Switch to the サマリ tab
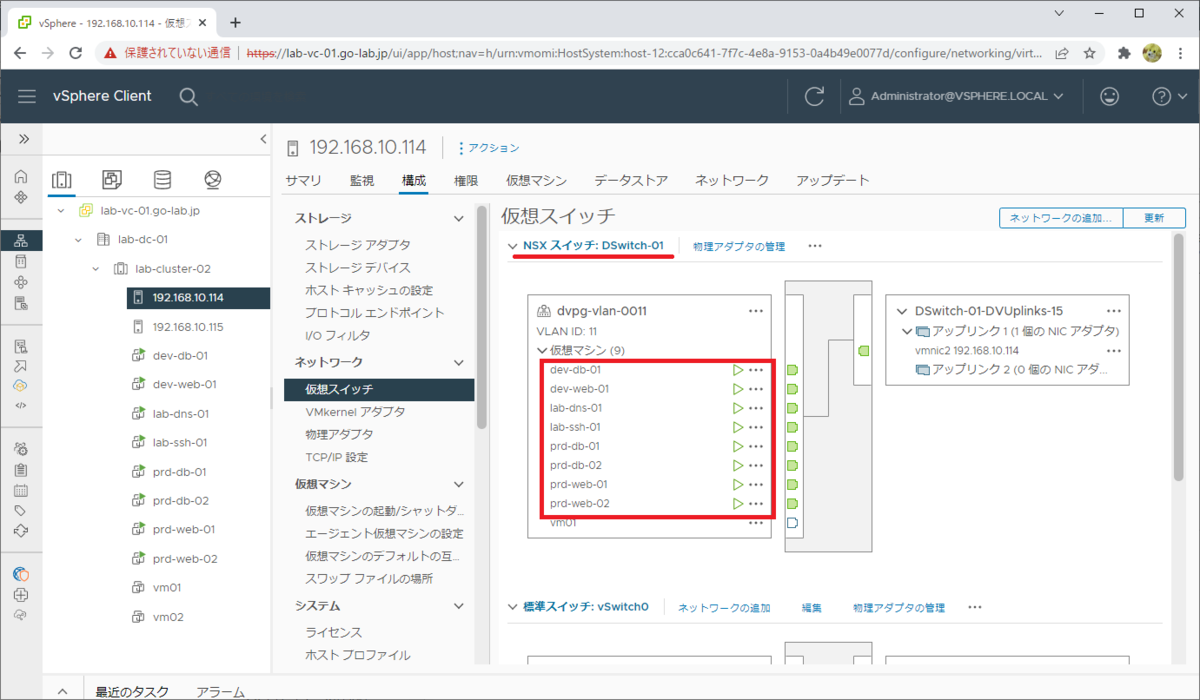Image resolution: width=1200 pixels, height=700 pixels. (303, 181)
